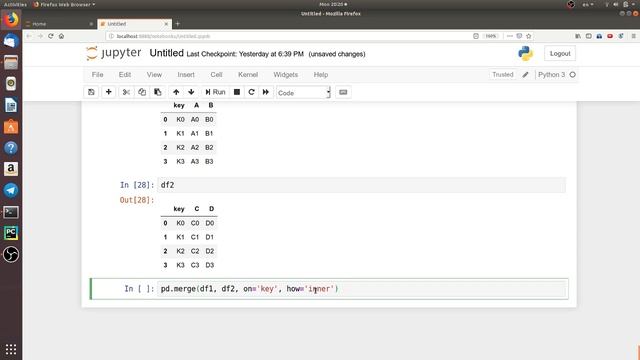The height and width of the screenshot is (360, 640).
Task: Open Firefox hamburger menu
Action: click(633, 36)
